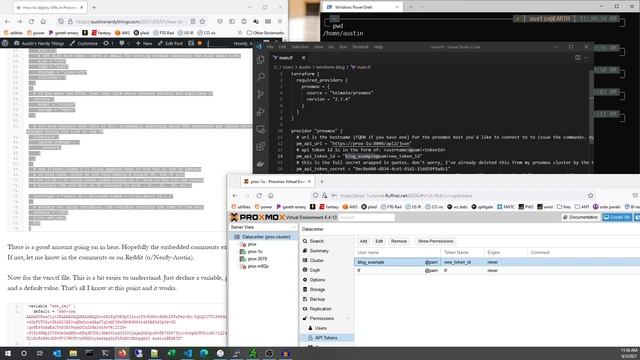Select the blog_example token row
640x360 pixels.
(497, 262)
